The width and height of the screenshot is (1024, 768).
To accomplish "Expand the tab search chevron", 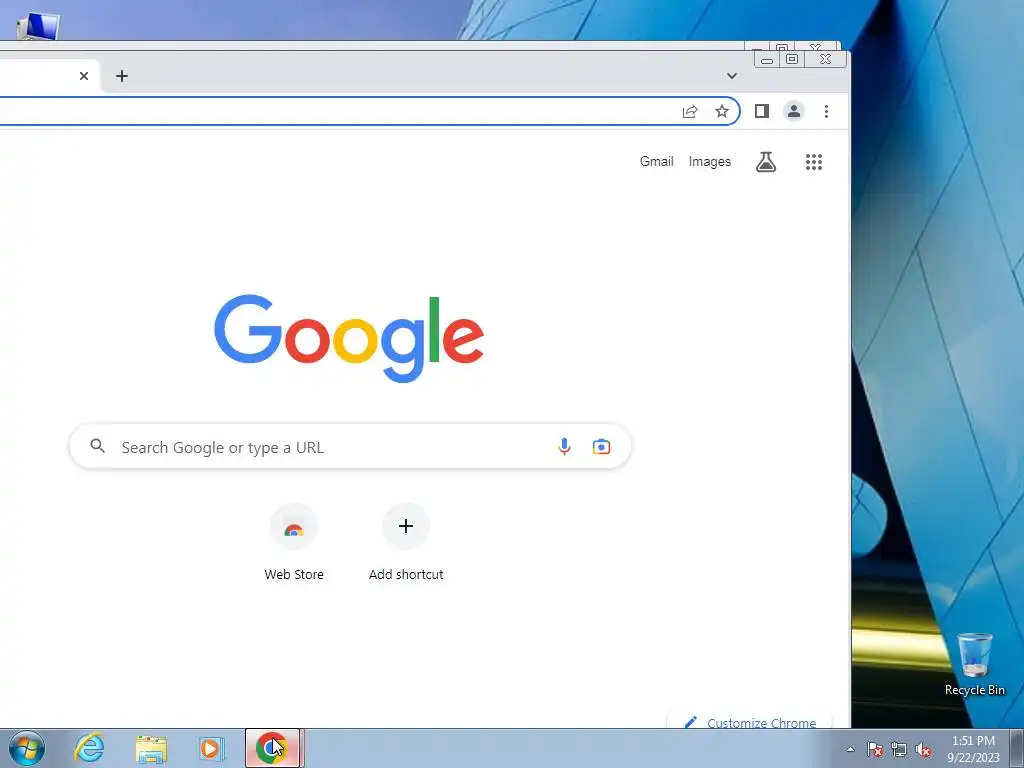I will (732, 76).
